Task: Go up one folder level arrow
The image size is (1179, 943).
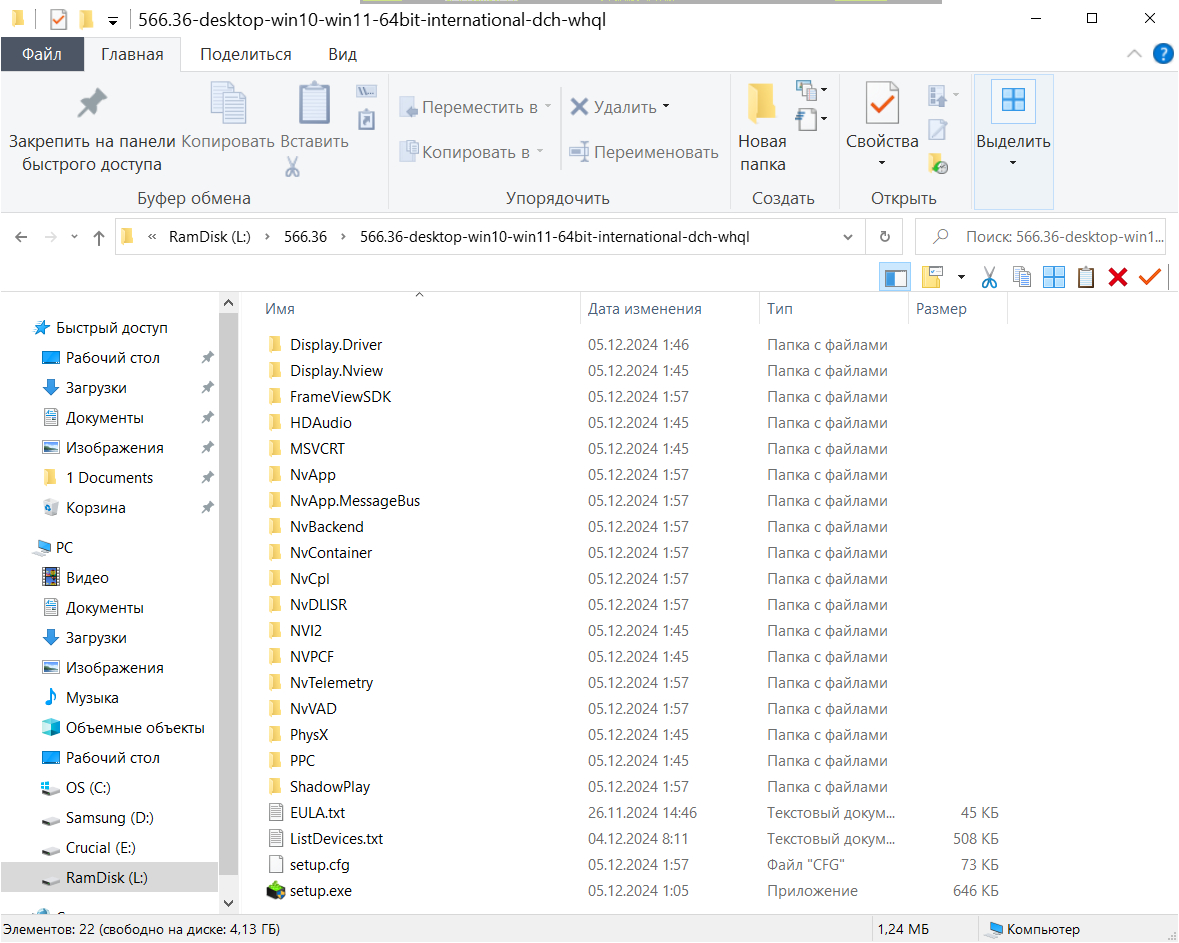Action: pos(99,238)
